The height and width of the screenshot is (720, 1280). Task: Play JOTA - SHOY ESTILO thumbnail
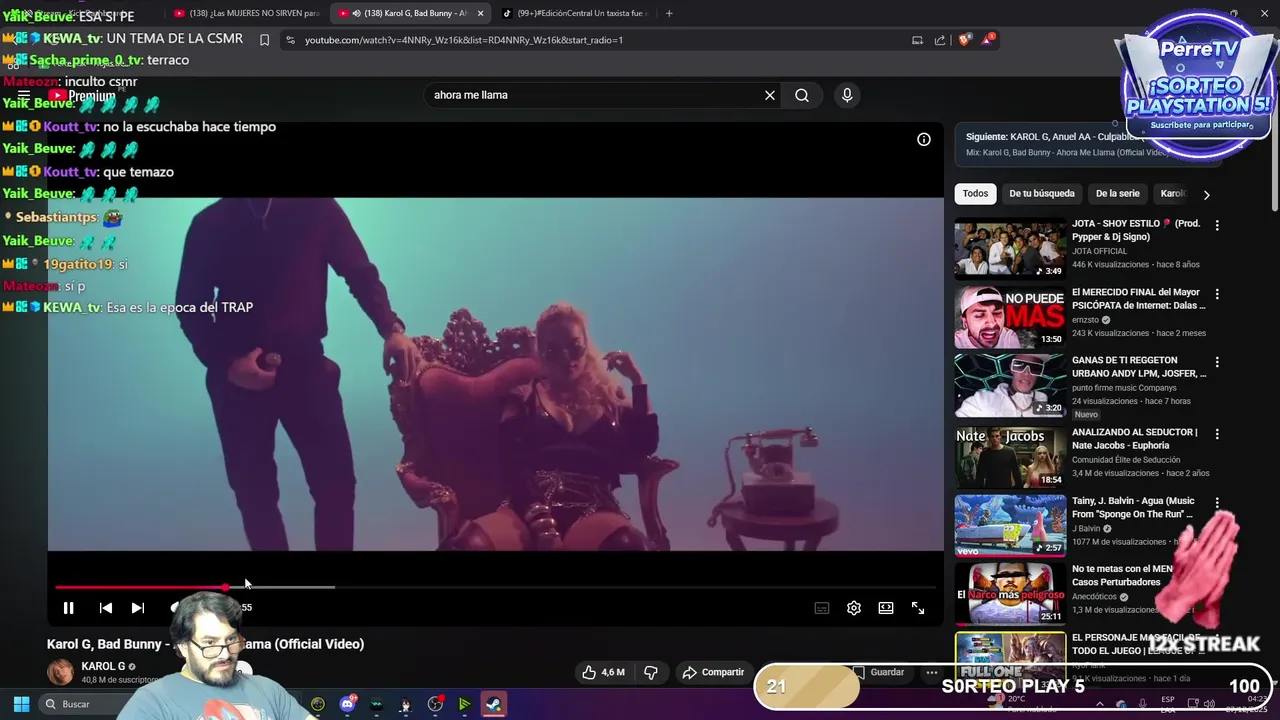click(x=1010, y=249)
